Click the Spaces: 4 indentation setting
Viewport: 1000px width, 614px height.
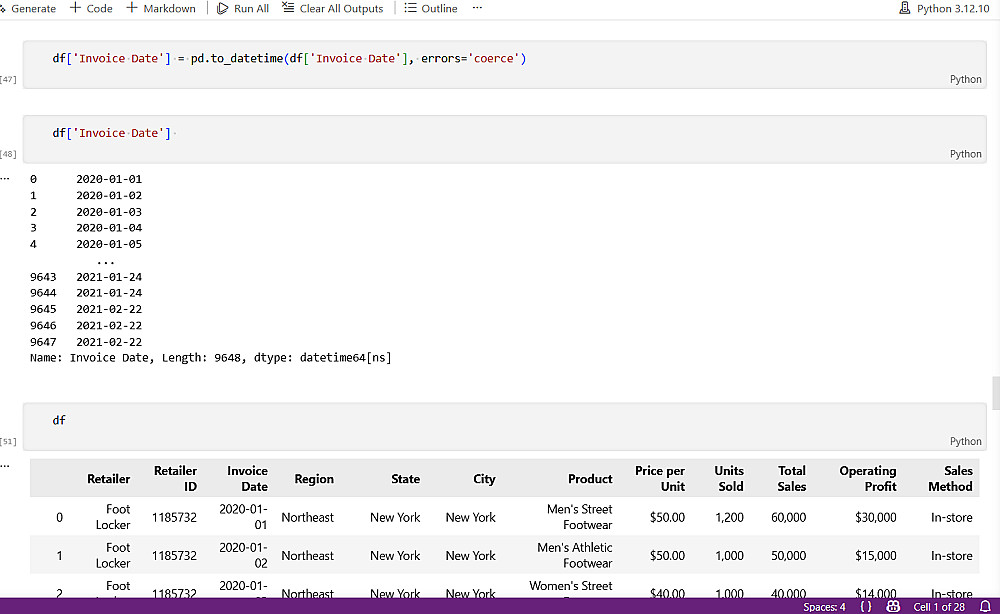pyautogui.click(x=824, y=607)
